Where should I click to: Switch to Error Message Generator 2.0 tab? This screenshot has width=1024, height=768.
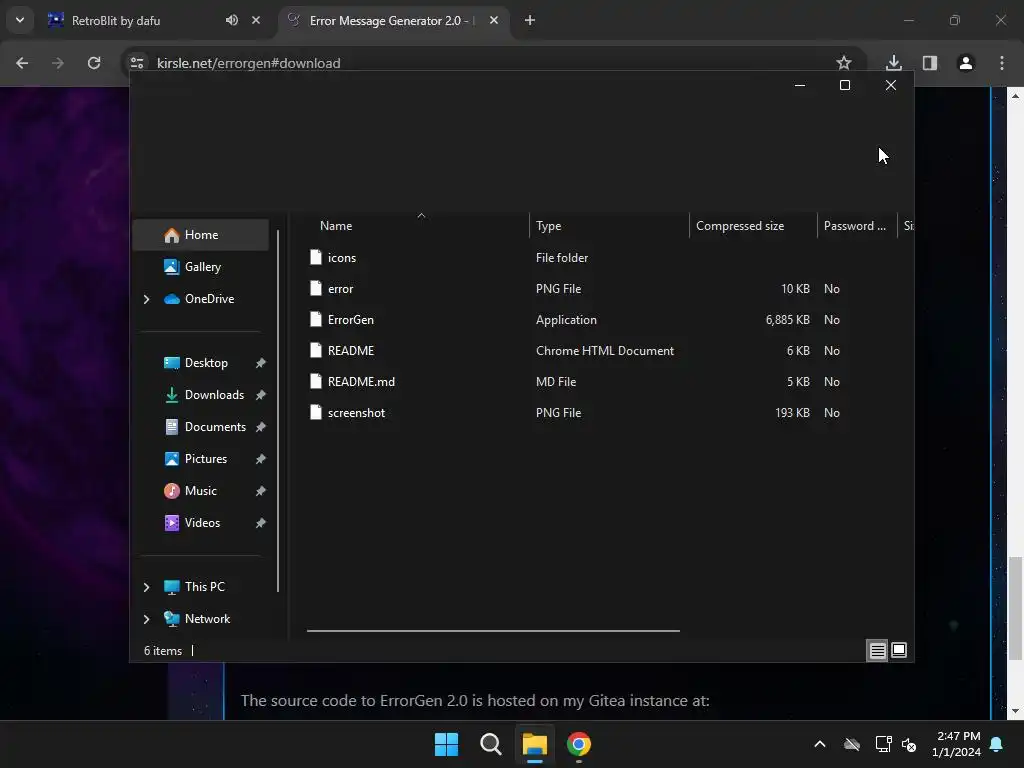393,20
